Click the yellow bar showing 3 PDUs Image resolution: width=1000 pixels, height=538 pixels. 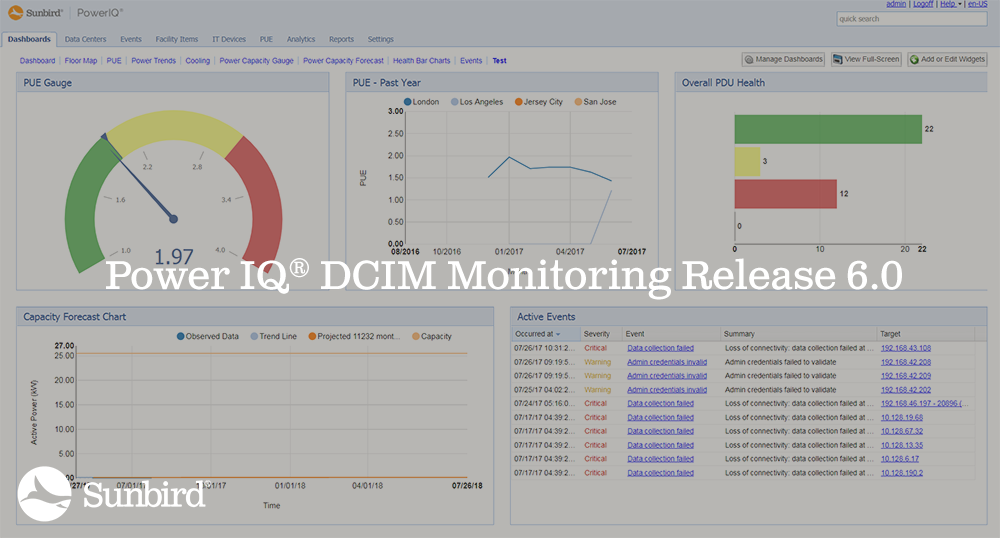click(x=747, y=162)
